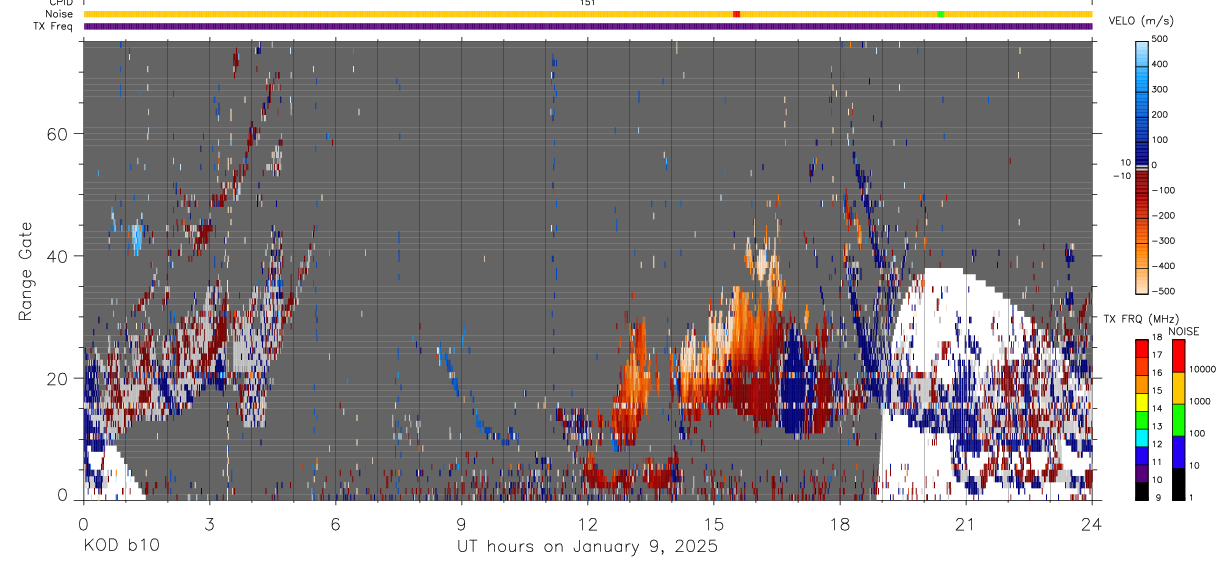Click the 24 tick on UT hours axis
The image size is (1228, 567).
click(1092, 523)
